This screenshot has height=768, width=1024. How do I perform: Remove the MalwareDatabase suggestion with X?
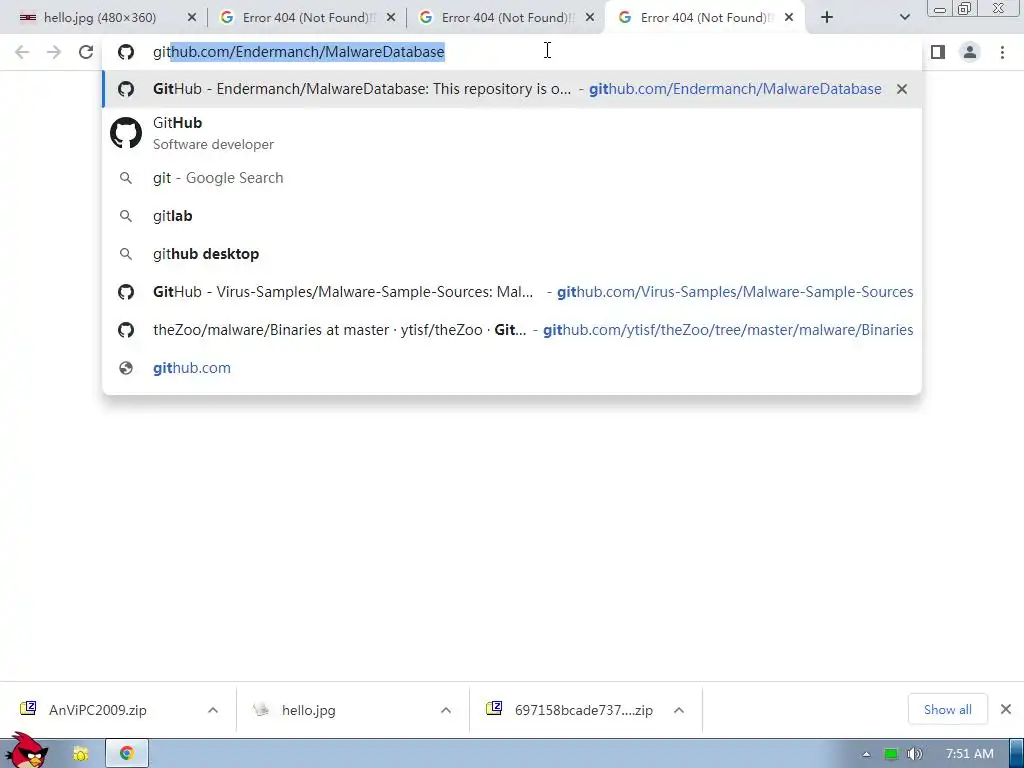[902, 89]
